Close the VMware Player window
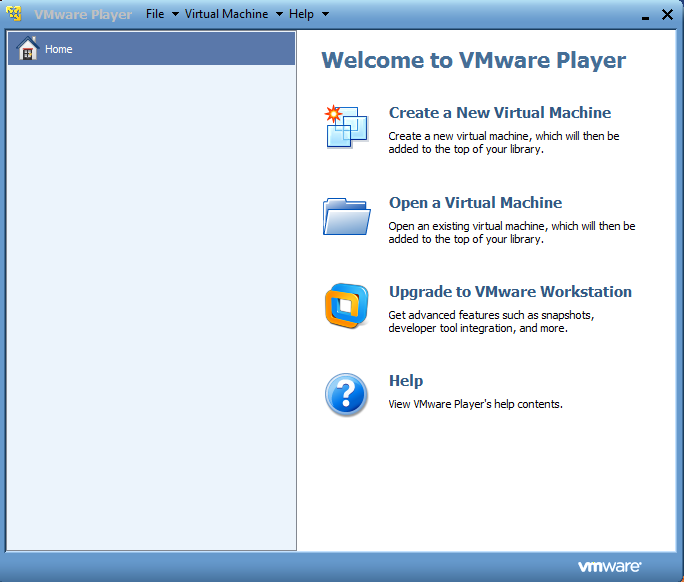 point(667,14)
